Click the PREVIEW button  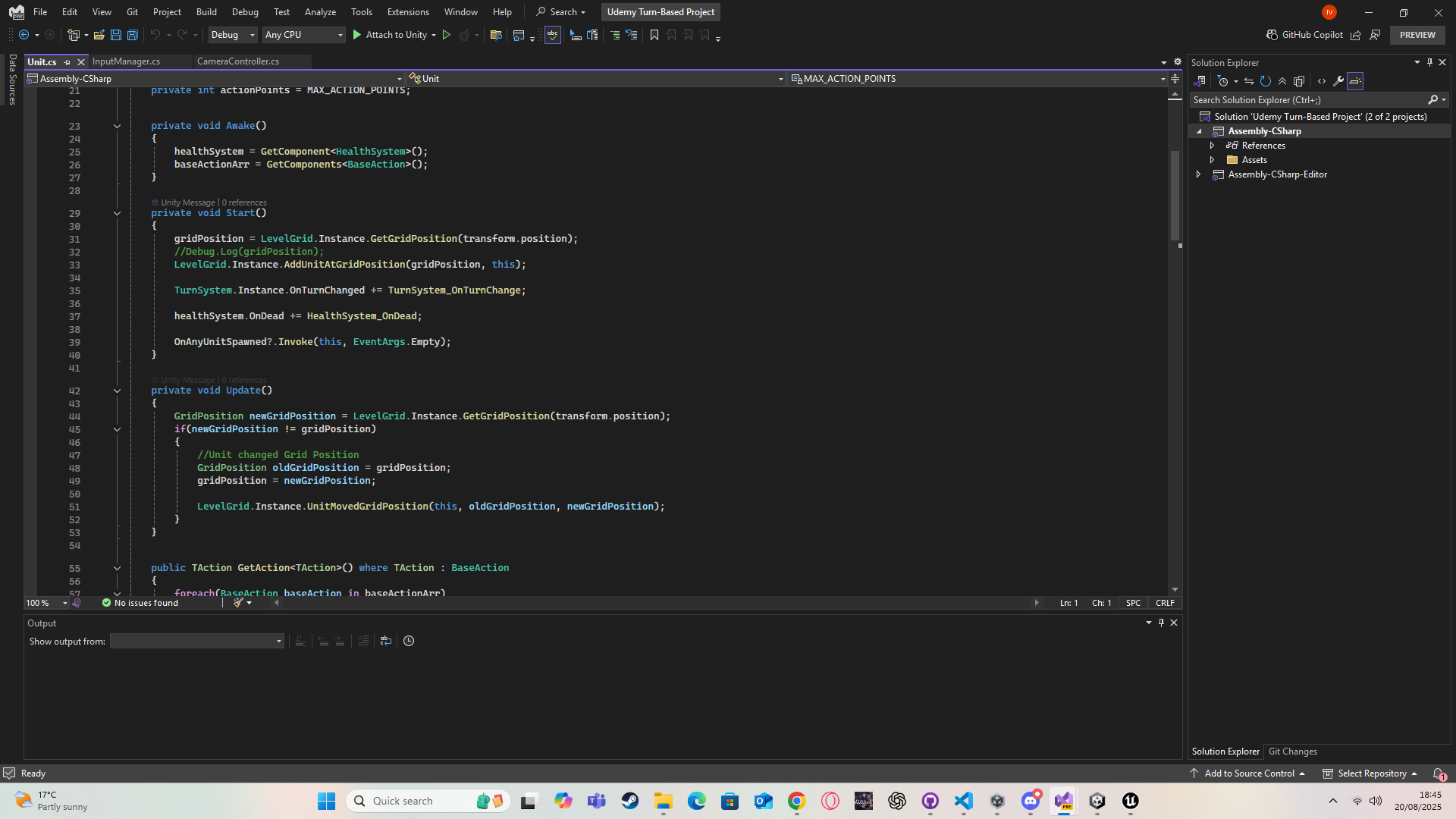(1417, 35)
